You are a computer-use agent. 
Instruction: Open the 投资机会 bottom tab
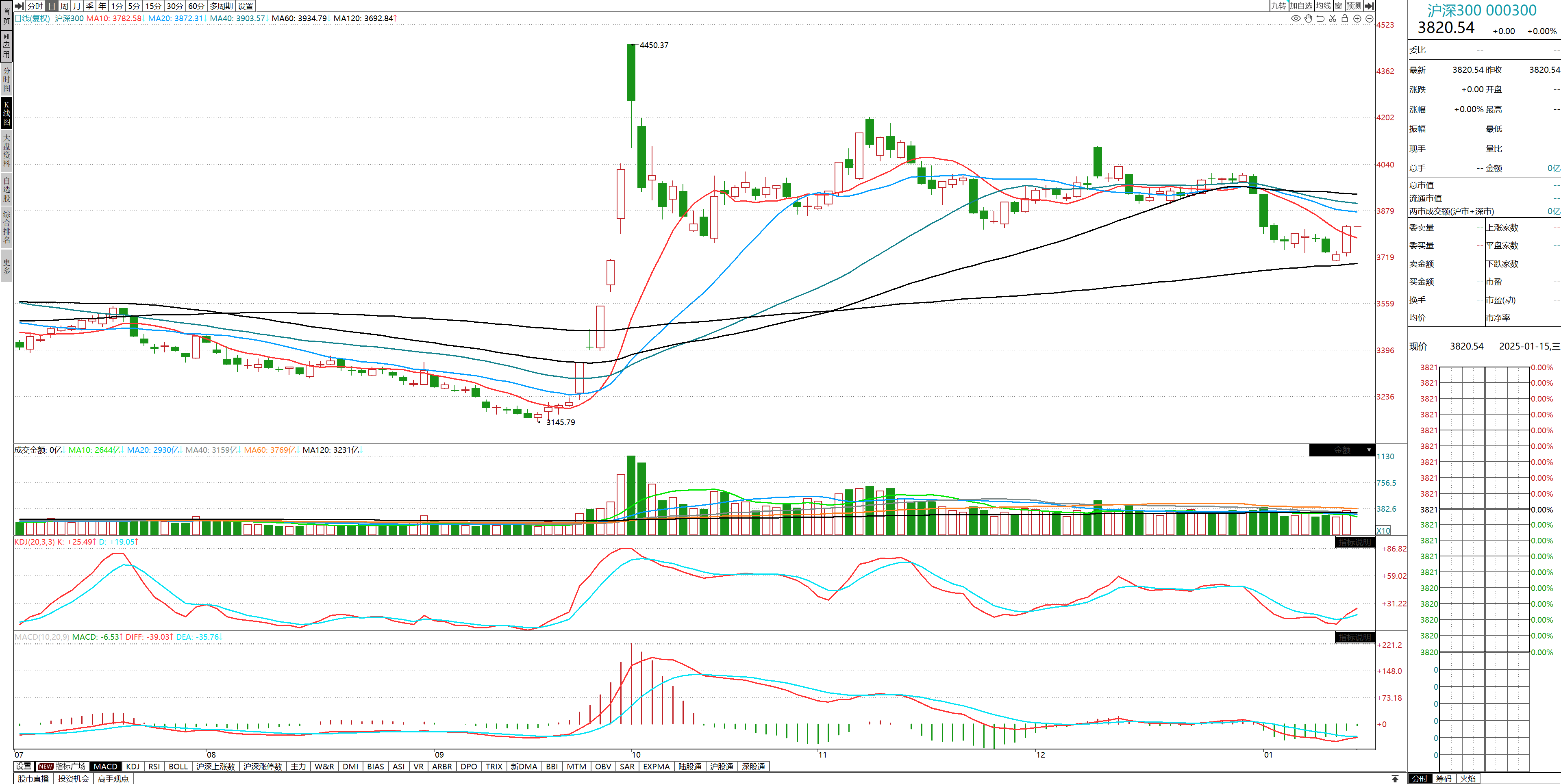click(73, 779)
